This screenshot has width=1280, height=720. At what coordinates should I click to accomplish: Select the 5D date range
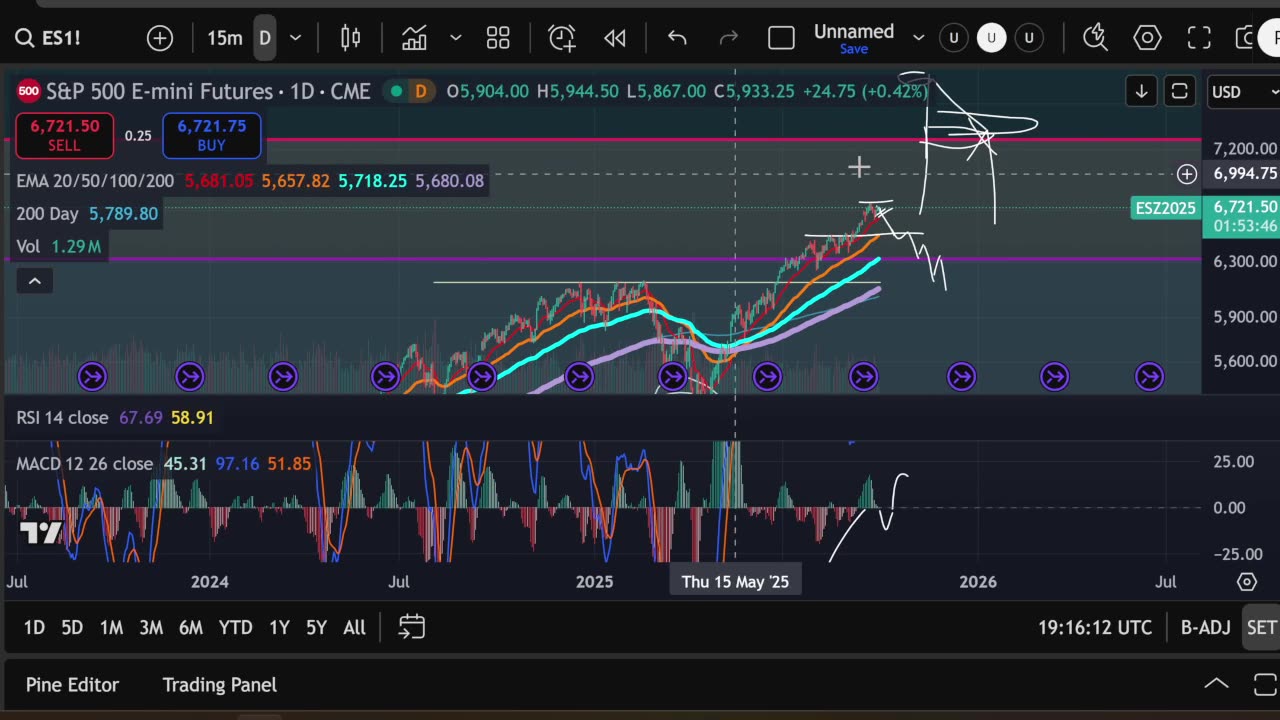(x=72, y=627)
